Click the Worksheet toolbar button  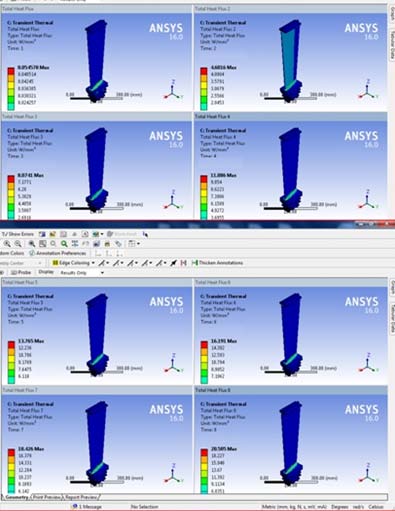122,234
